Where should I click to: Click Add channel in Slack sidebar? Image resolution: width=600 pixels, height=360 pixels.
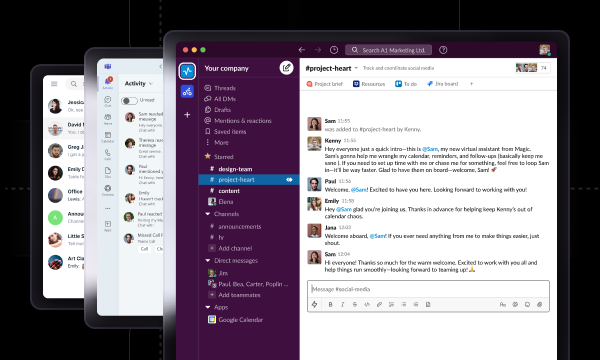pyautogui.click(x=230, y=248)
